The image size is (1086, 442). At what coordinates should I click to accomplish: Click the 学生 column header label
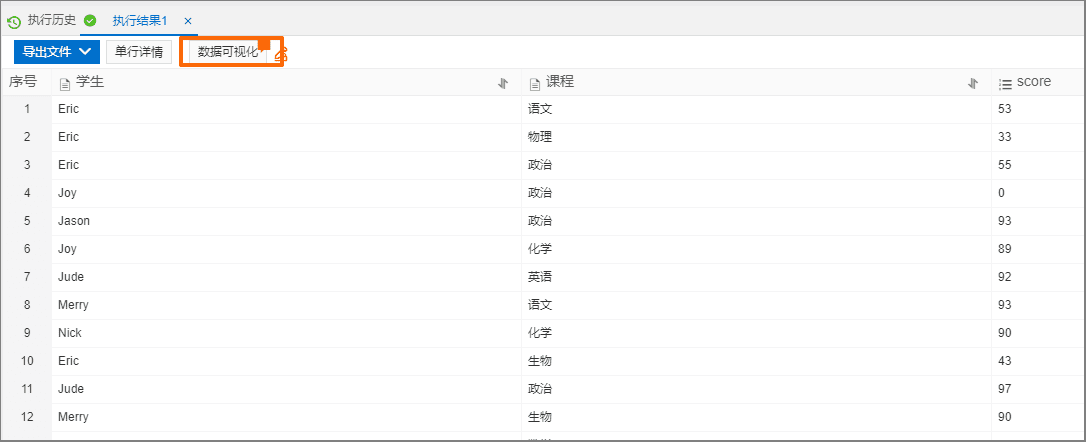tap(90, 82)
